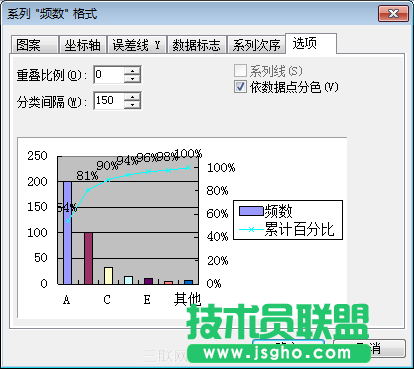Increase the 重叠比例 value with up arrow

pyautogui.click(x=132, y=71)
